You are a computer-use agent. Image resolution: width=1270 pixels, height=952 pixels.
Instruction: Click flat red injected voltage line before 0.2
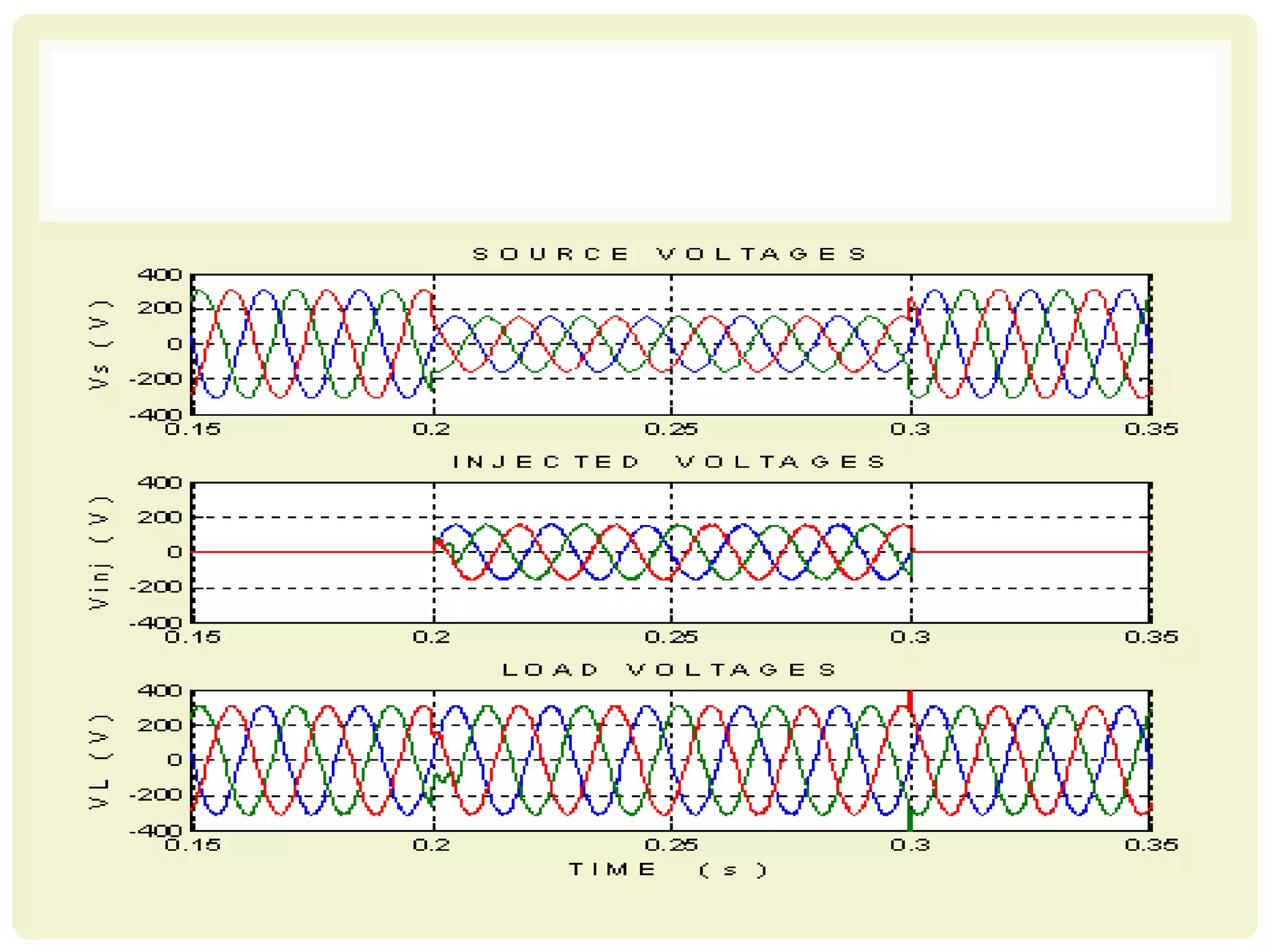pyautogui.click(x=310, y=552)
